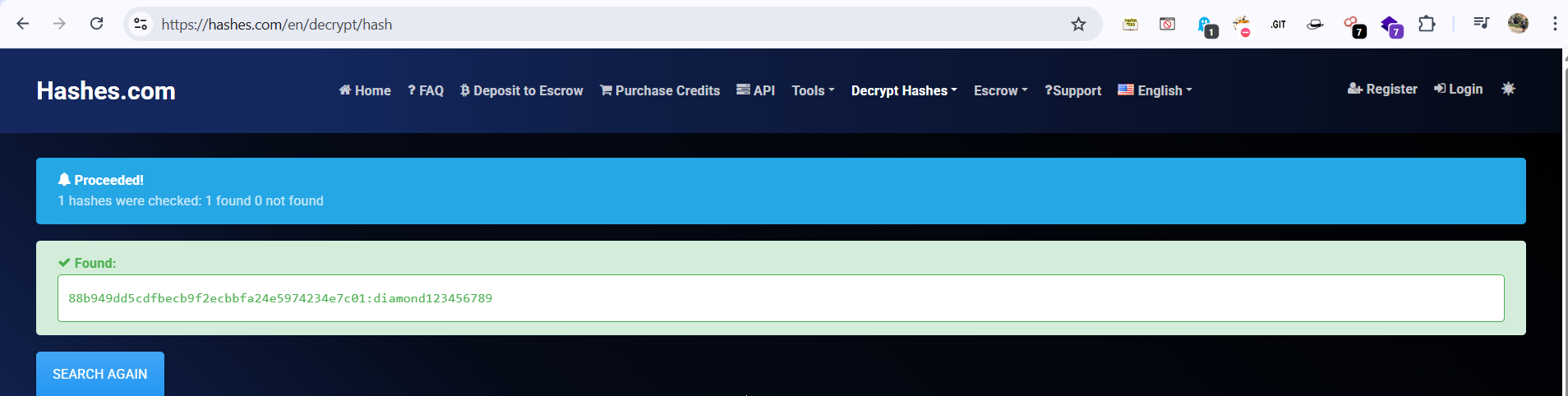Expand the Tools dropdown
This screenshot has width=1568, height=396.
coord(813,90)
